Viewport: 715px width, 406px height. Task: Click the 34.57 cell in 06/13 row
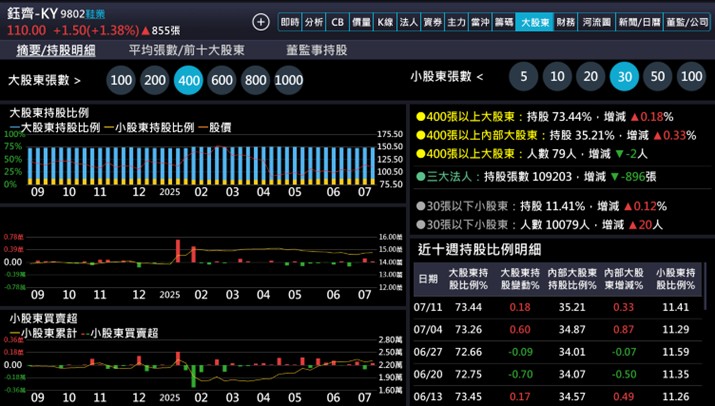click(x=572, y=396)
